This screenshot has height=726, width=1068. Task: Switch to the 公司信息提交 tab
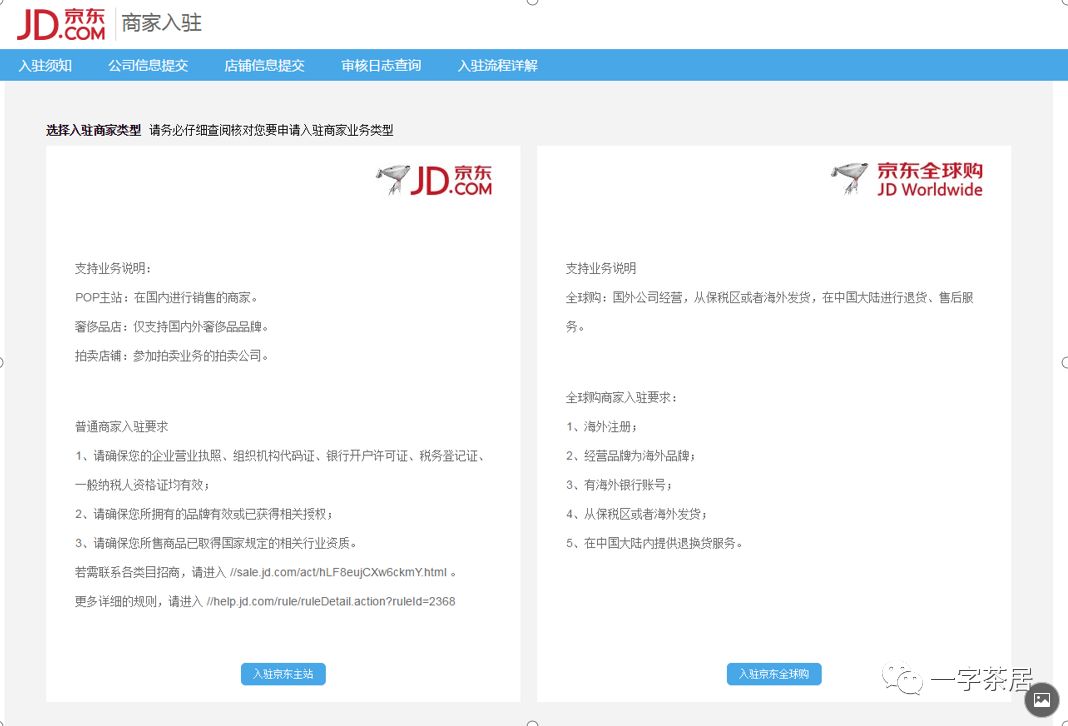pyautogui.click(x=148, y=65)
